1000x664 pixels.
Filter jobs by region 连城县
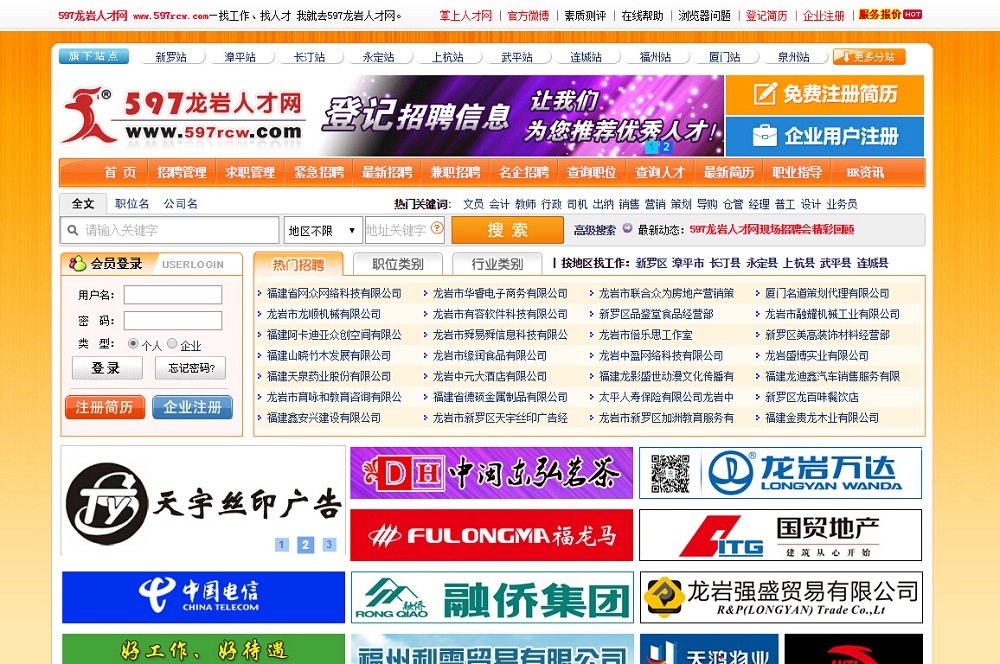(872, 263)
